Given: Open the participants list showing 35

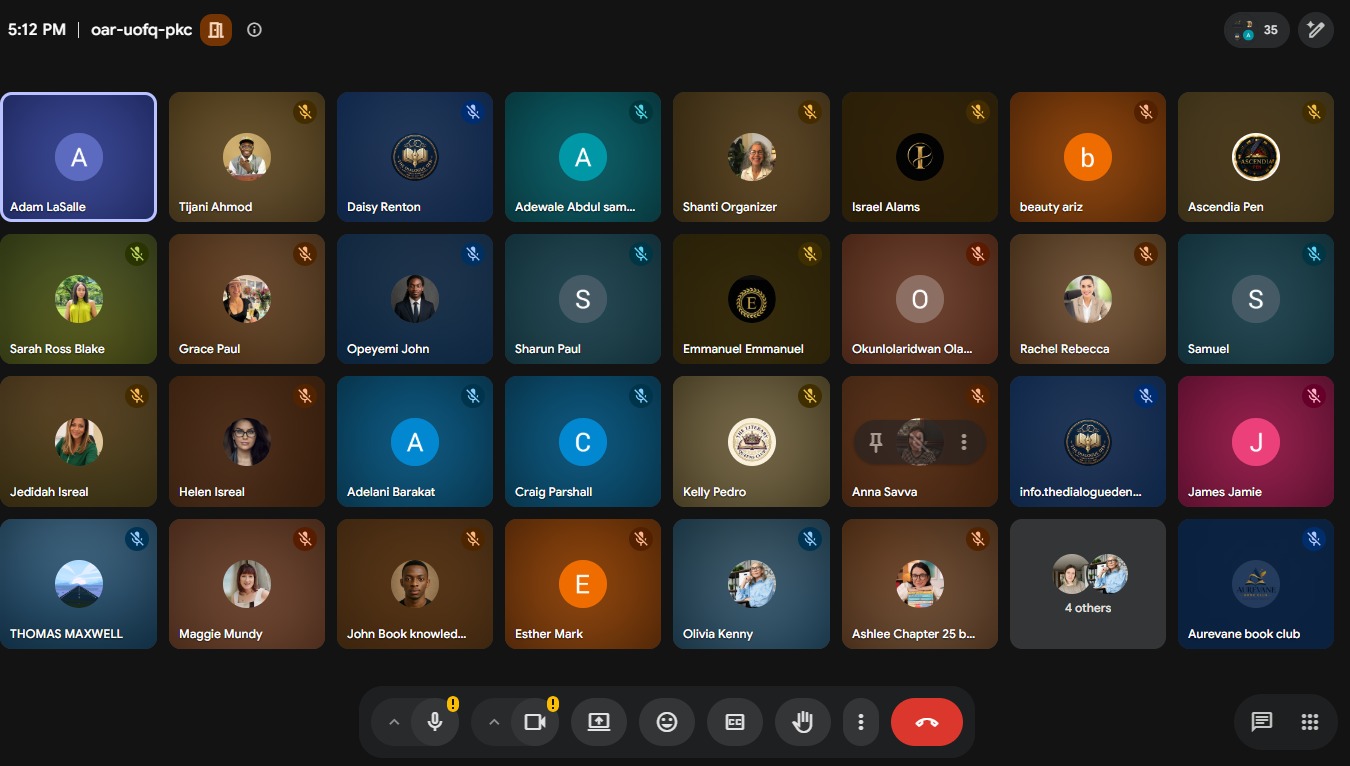Looking at the screenshot, I should (x=1256, y=30).
